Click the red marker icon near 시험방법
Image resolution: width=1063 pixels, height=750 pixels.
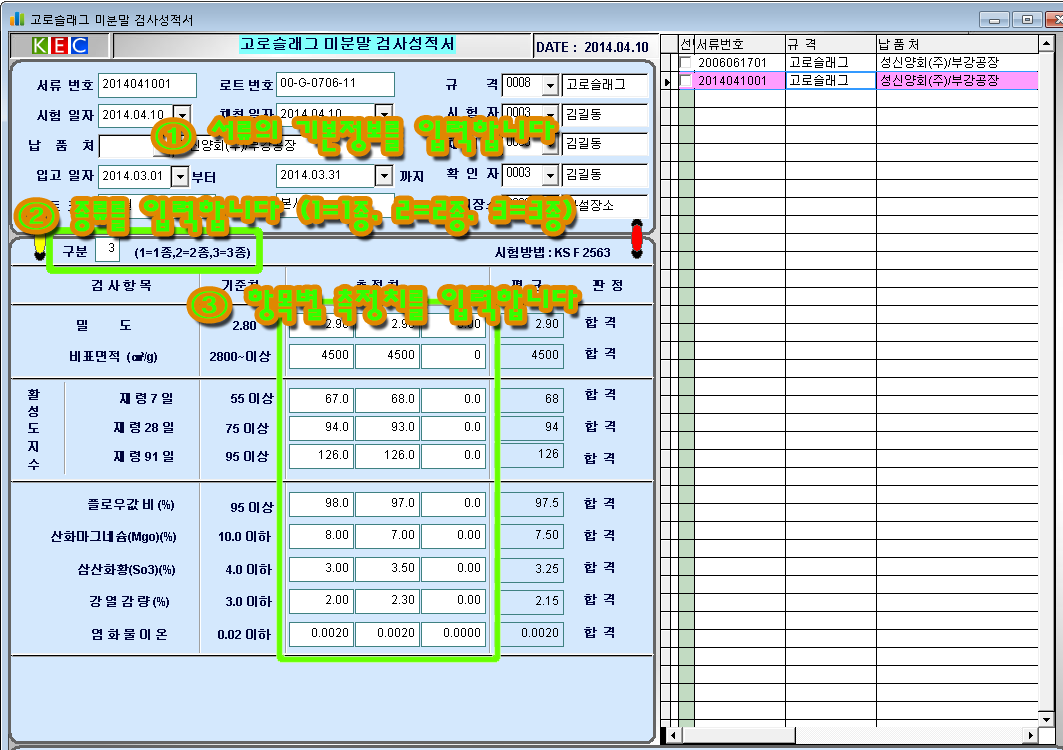(637, 238)
